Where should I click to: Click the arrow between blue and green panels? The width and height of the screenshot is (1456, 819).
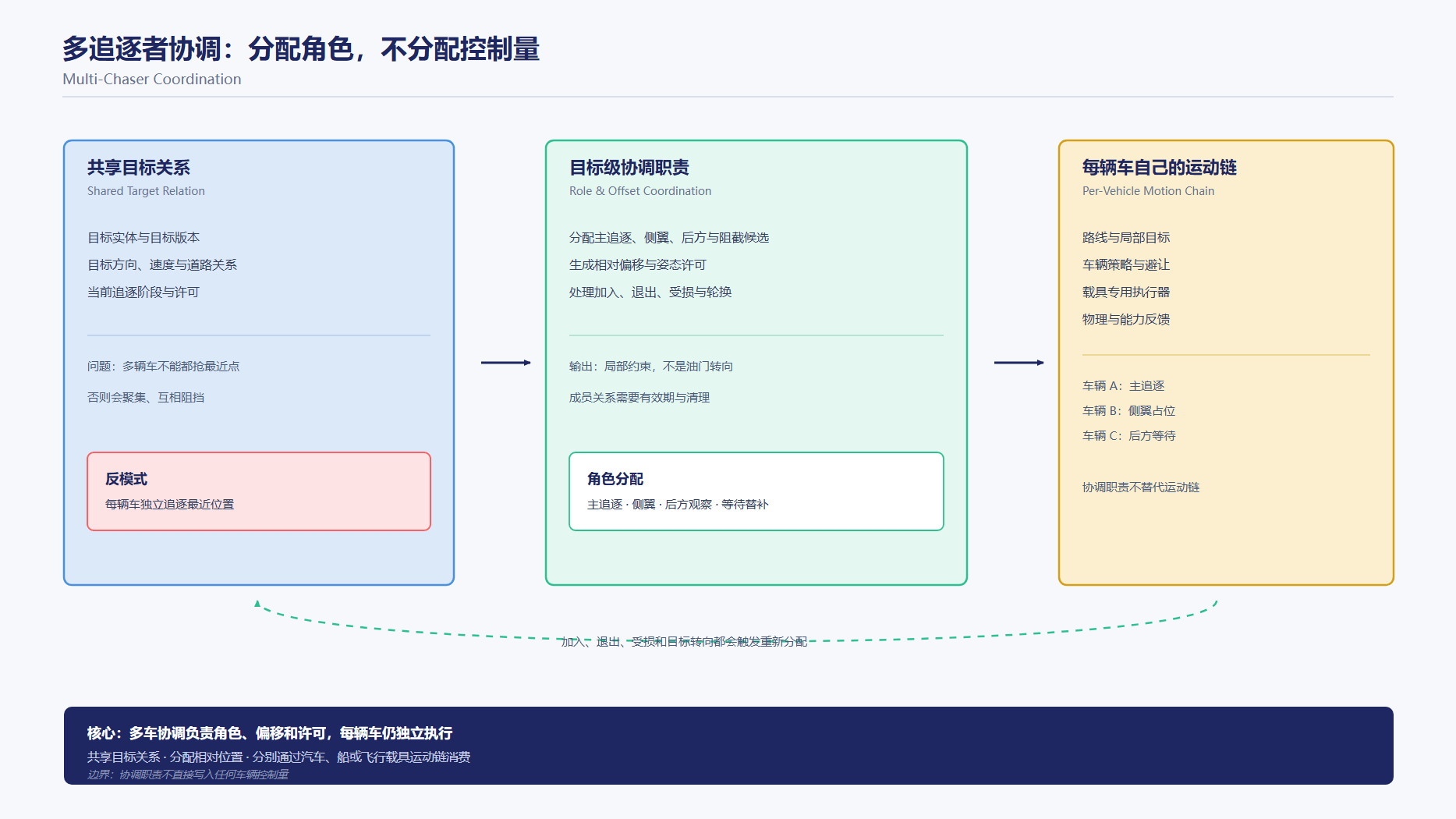point(506,363)
